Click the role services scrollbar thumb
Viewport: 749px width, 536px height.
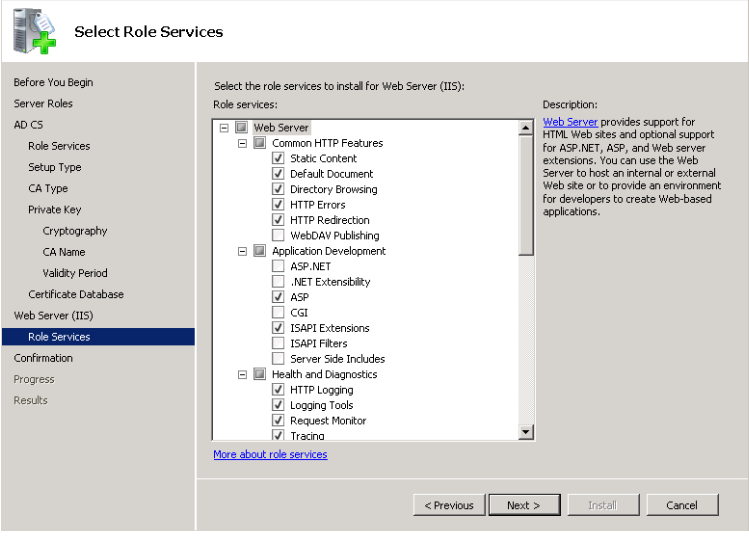(525, 195)
